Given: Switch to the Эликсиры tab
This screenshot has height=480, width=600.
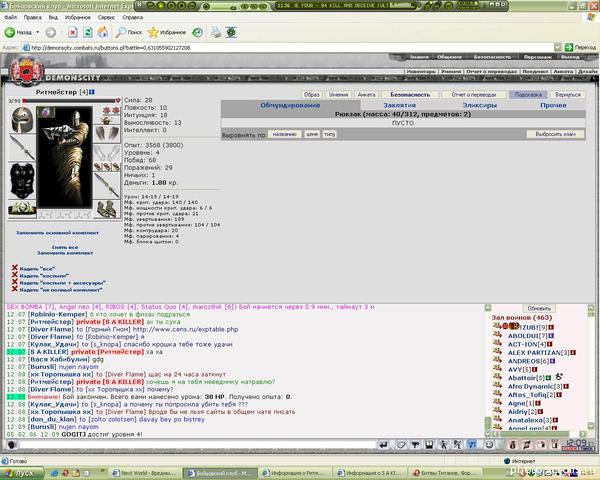Looking at the screenshot, I should tap(479, 105).
